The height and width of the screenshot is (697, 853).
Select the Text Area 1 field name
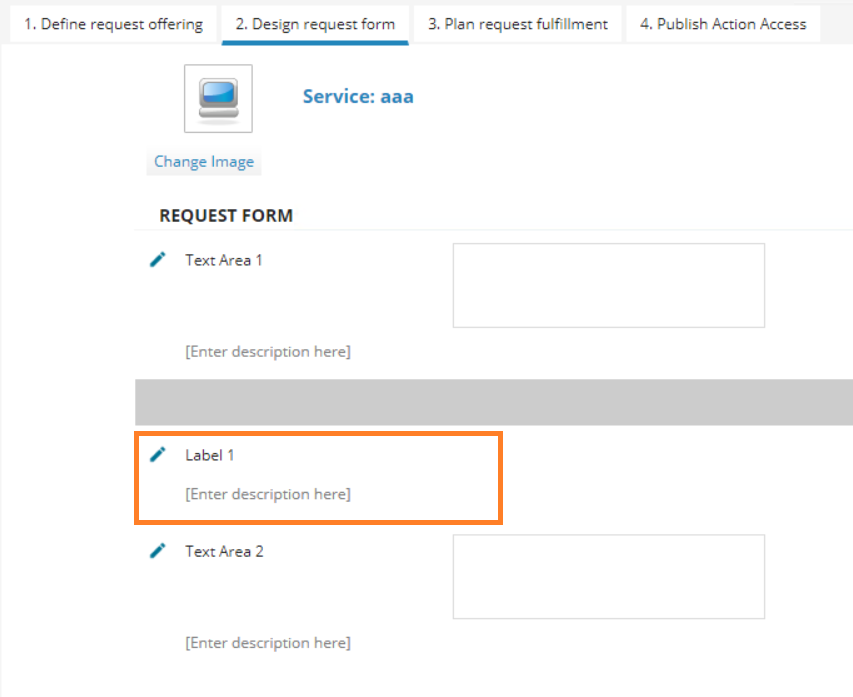coord(224,260)
